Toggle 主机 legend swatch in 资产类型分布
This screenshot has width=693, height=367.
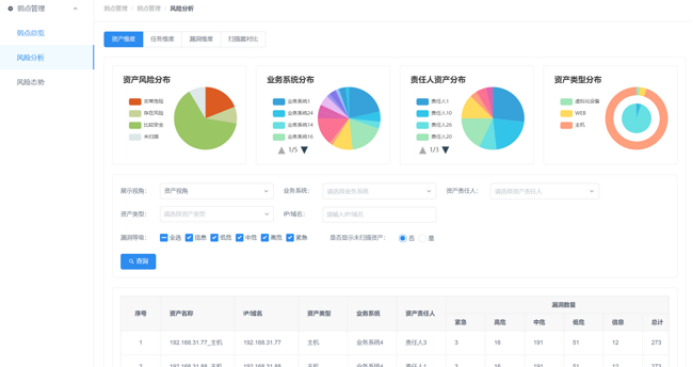pyautogui.click(x=566, y=125)
